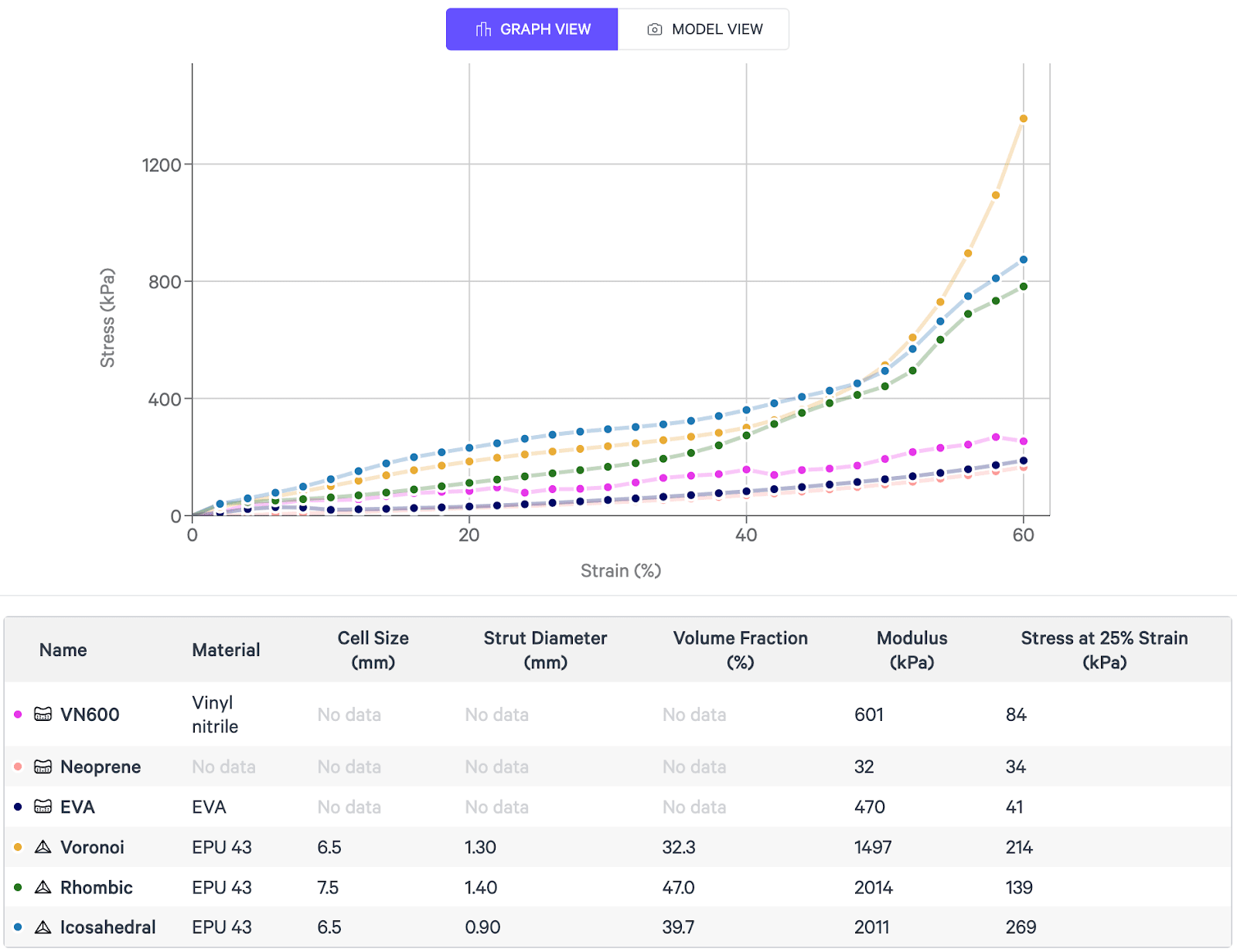Click the lattice triangle icon beside Voronoi
Viewport: 1237px width, 952px height.
(43, 847)
